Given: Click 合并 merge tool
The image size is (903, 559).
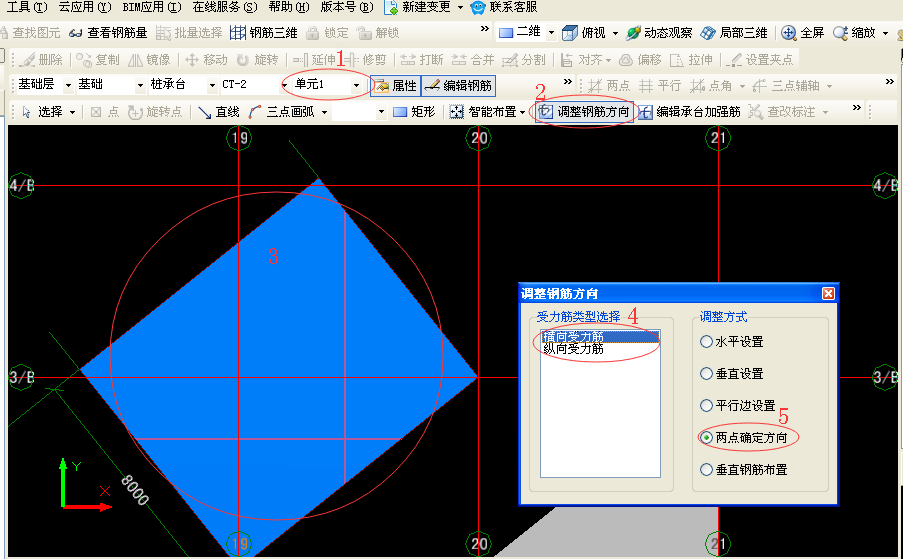Looking at the screenshot, I should (473, 59).
